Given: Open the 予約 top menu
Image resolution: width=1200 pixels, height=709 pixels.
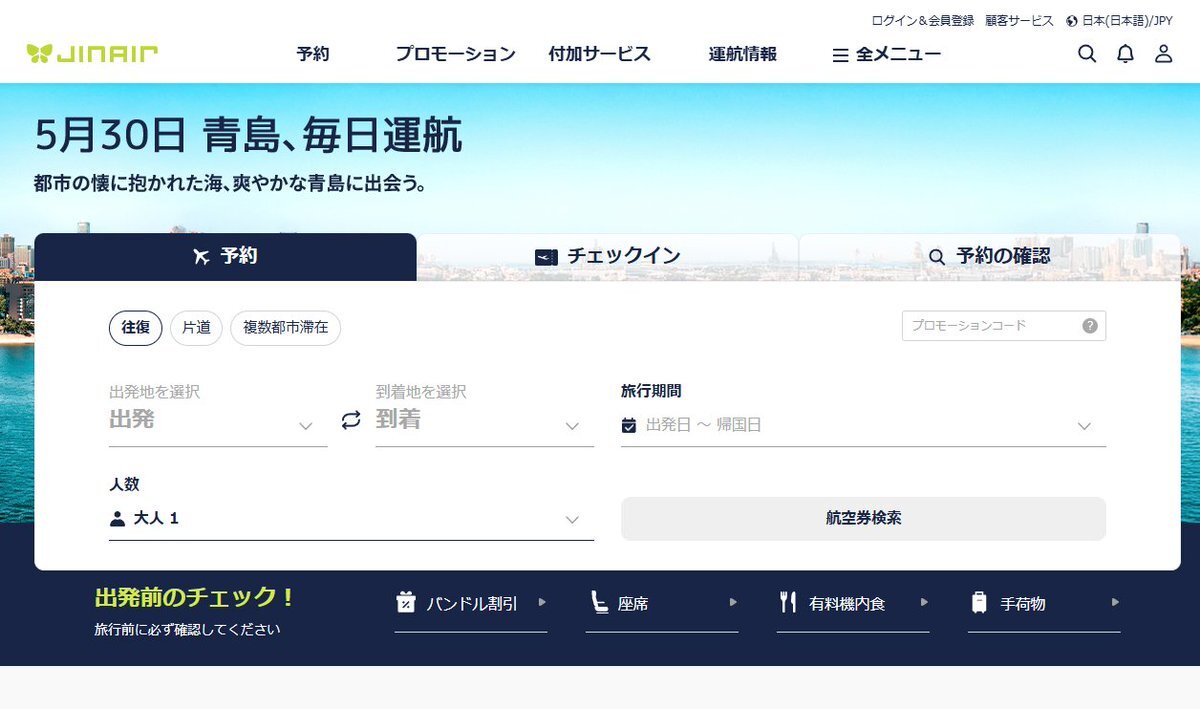Looking at the screenshot, I should [313, 54].
